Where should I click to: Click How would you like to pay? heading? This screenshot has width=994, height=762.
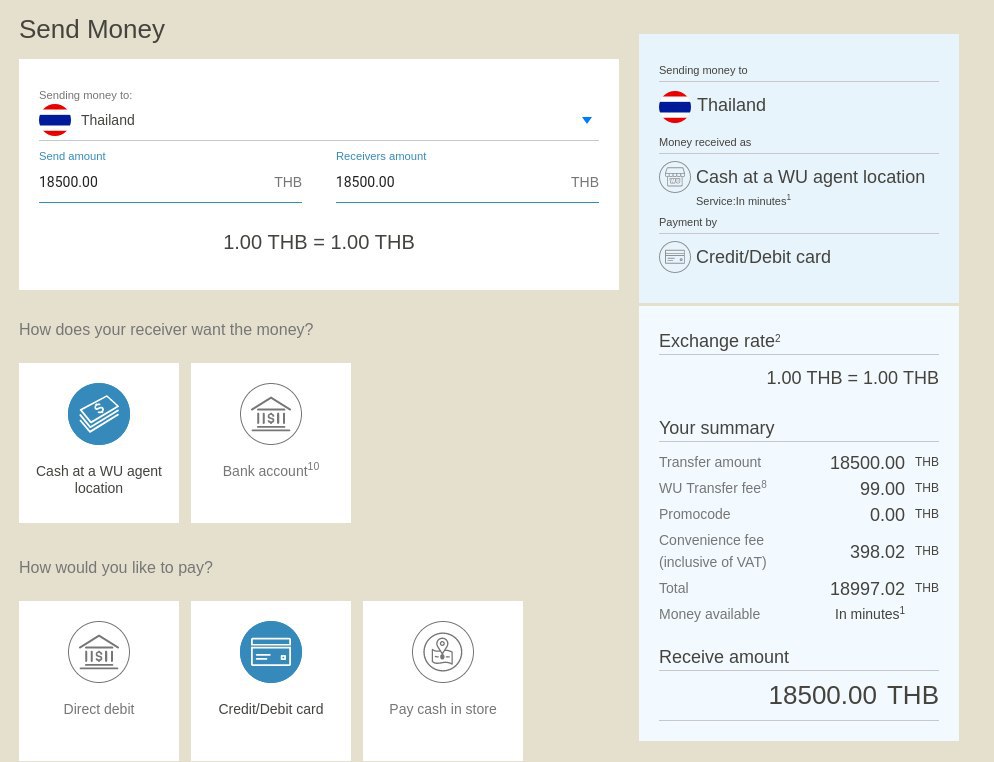click(116, 567)
